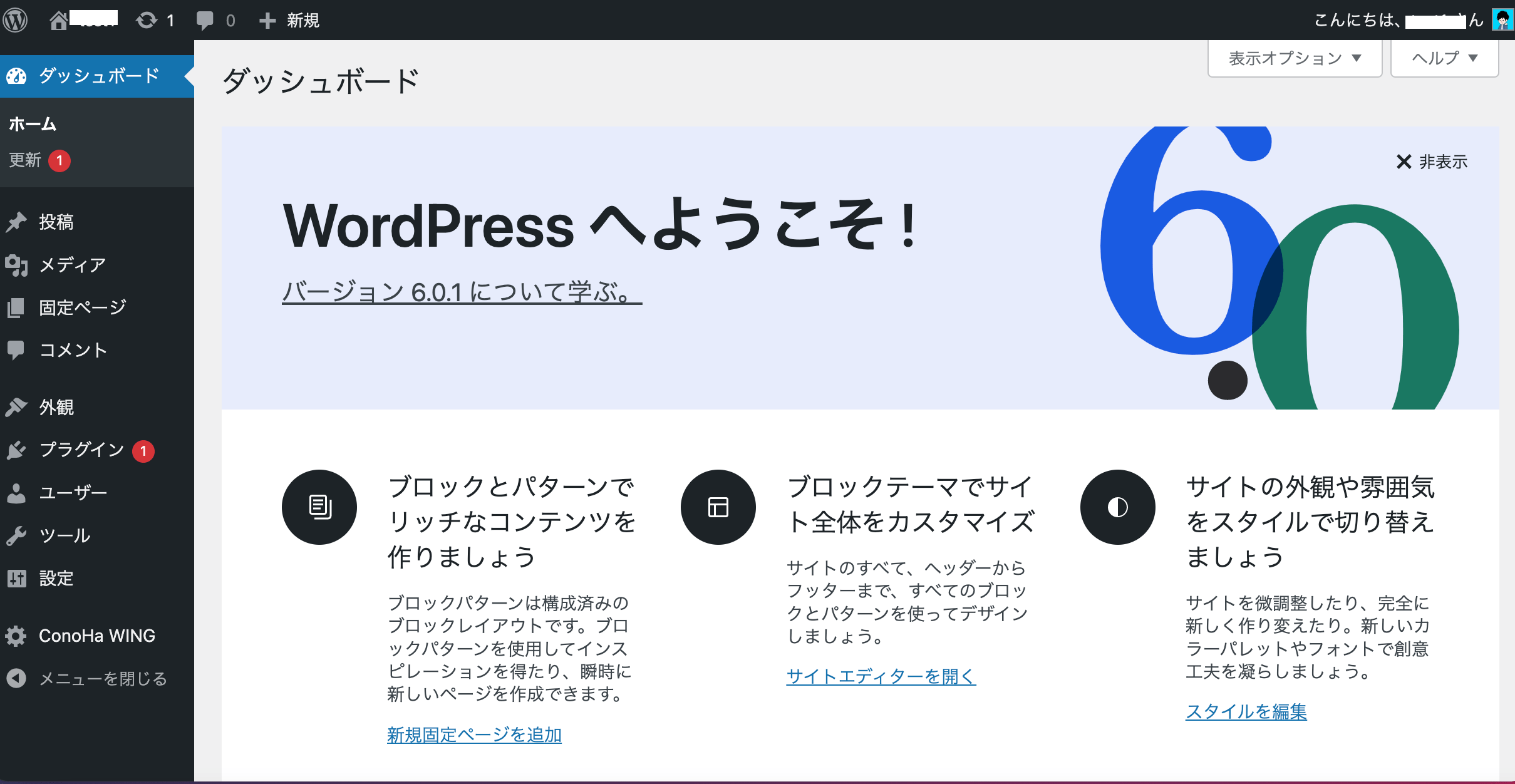This screenshot has width=1515, height=784.
Task: Click the サイトの外観や雰囲気 heading text
Action: click(1310, 487)
